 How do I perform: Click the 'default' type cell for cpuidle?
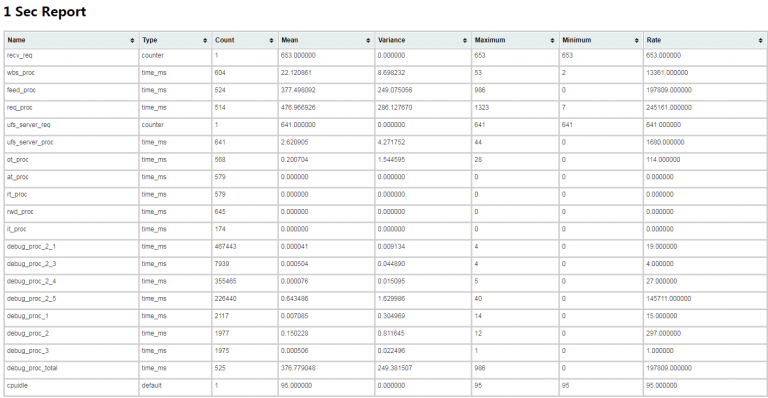[151, 386]
